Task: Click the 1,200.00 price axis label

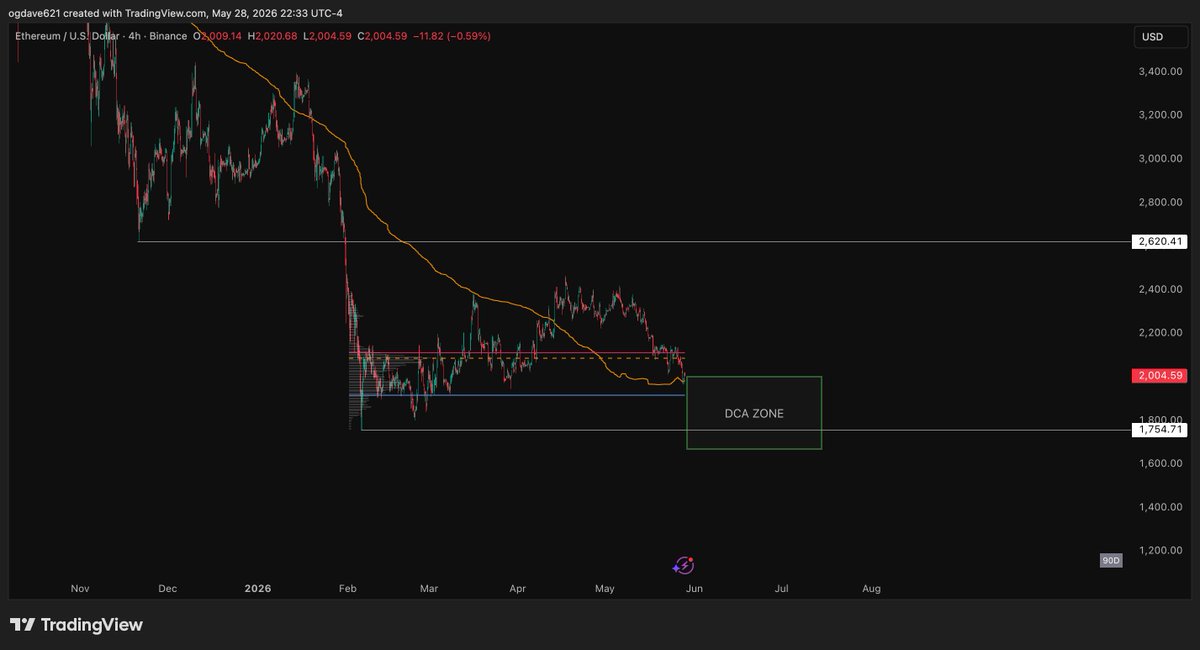Action: 1161,550
